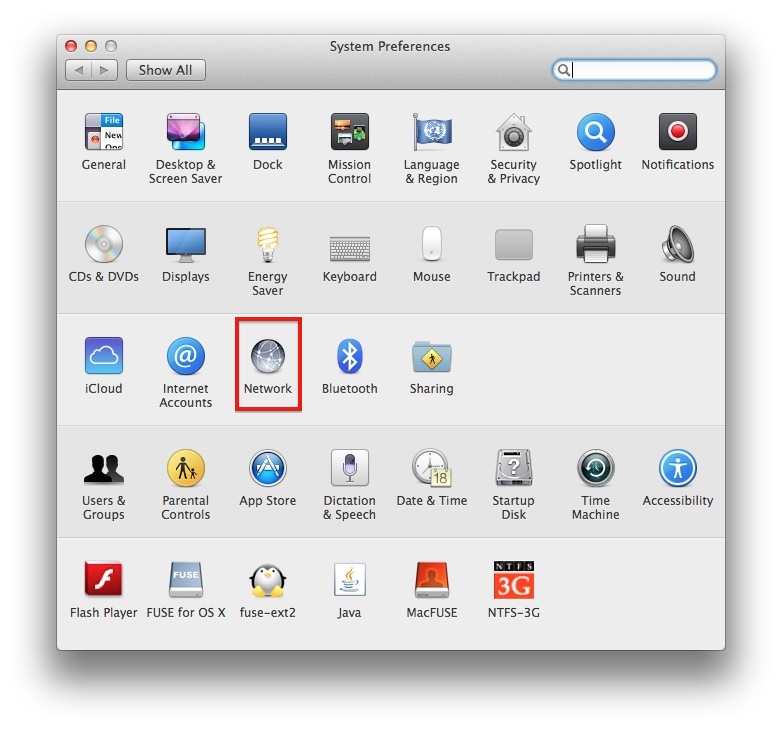Screen dimensions: 782x729
Task: Minimize the System Preferences window
Action: tap(91, 46)
